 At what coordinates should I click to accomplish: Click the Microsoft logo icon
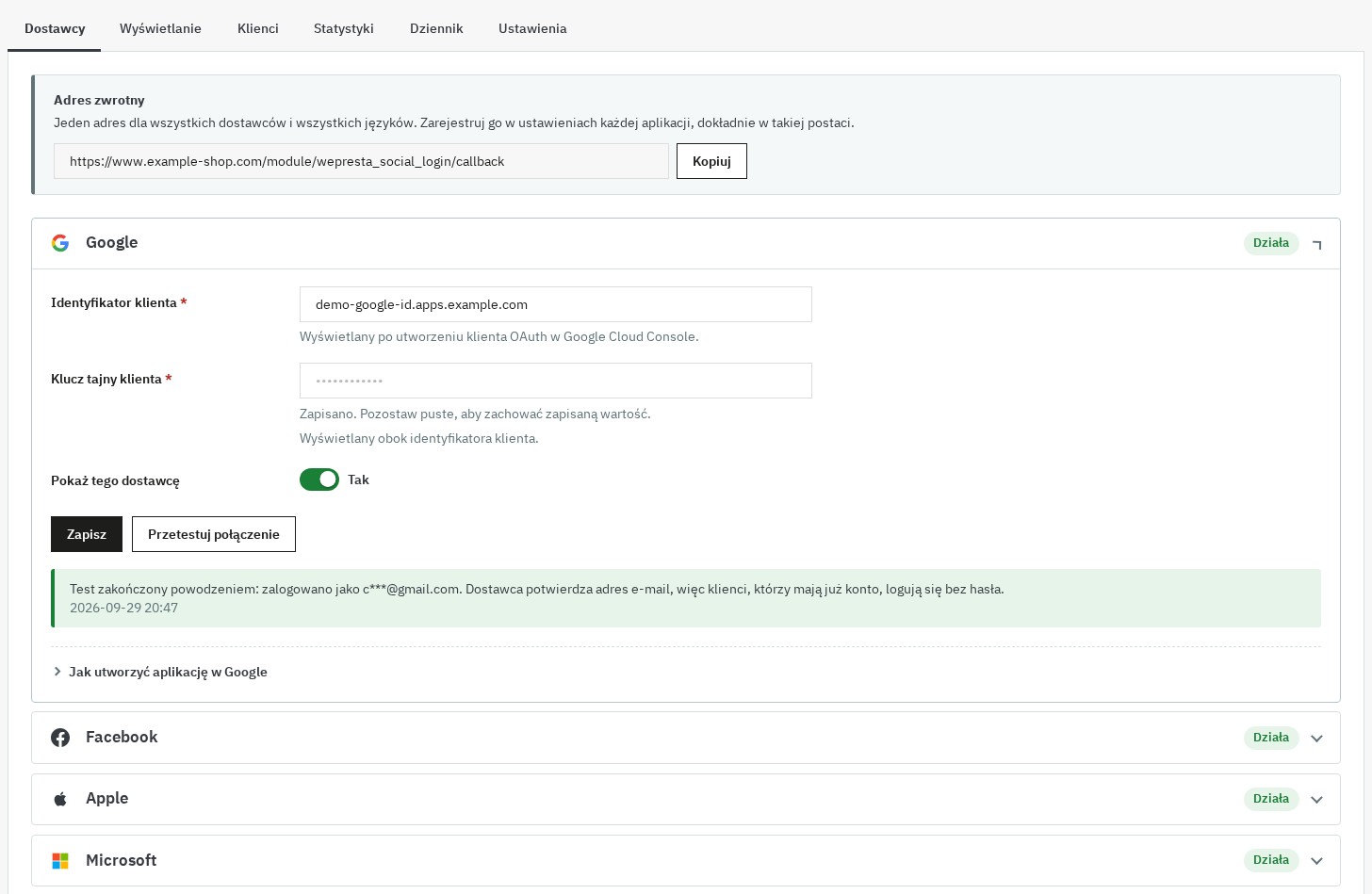60,861
